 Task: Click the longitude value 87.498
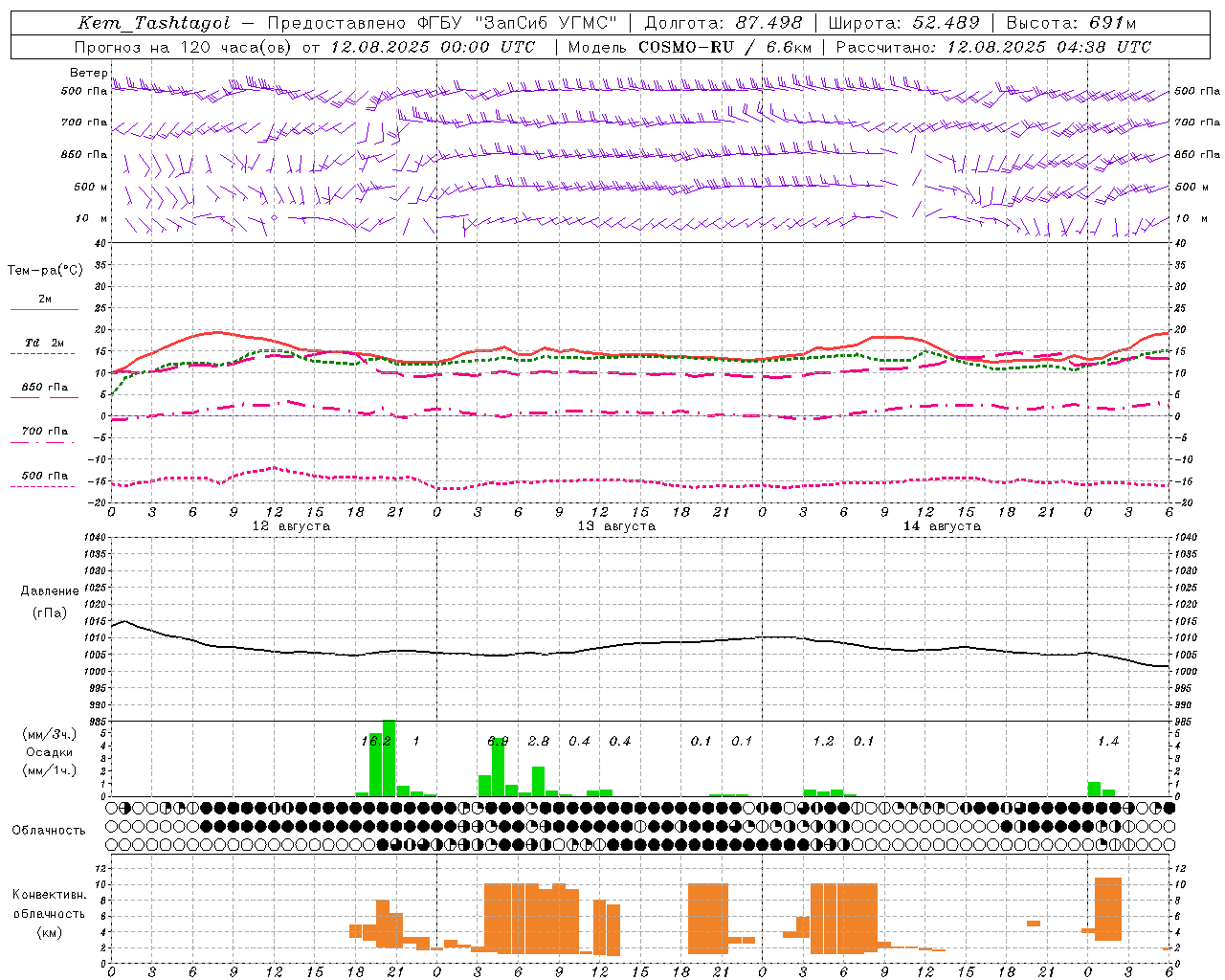768,23
